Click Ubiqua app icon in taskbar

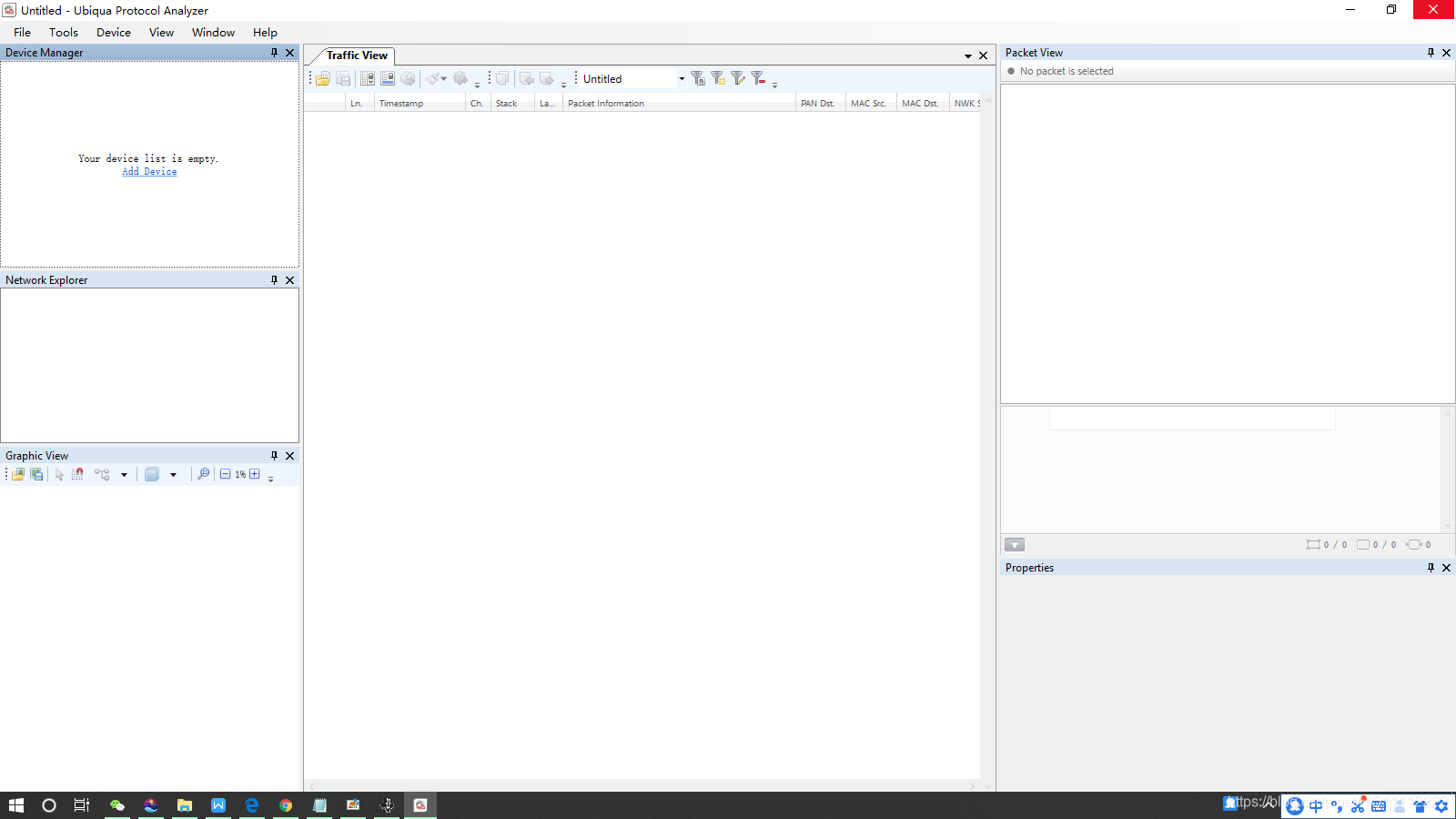[420, 805]
